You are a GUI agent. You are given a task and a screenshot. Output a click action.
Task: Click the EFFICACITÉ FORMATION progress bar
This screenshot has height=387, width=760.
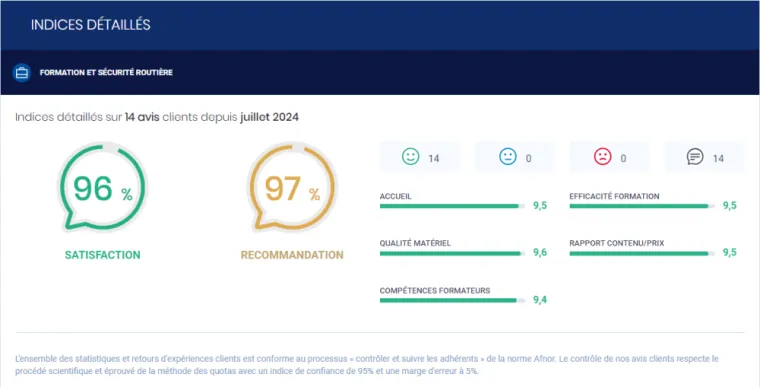point(642,206)
